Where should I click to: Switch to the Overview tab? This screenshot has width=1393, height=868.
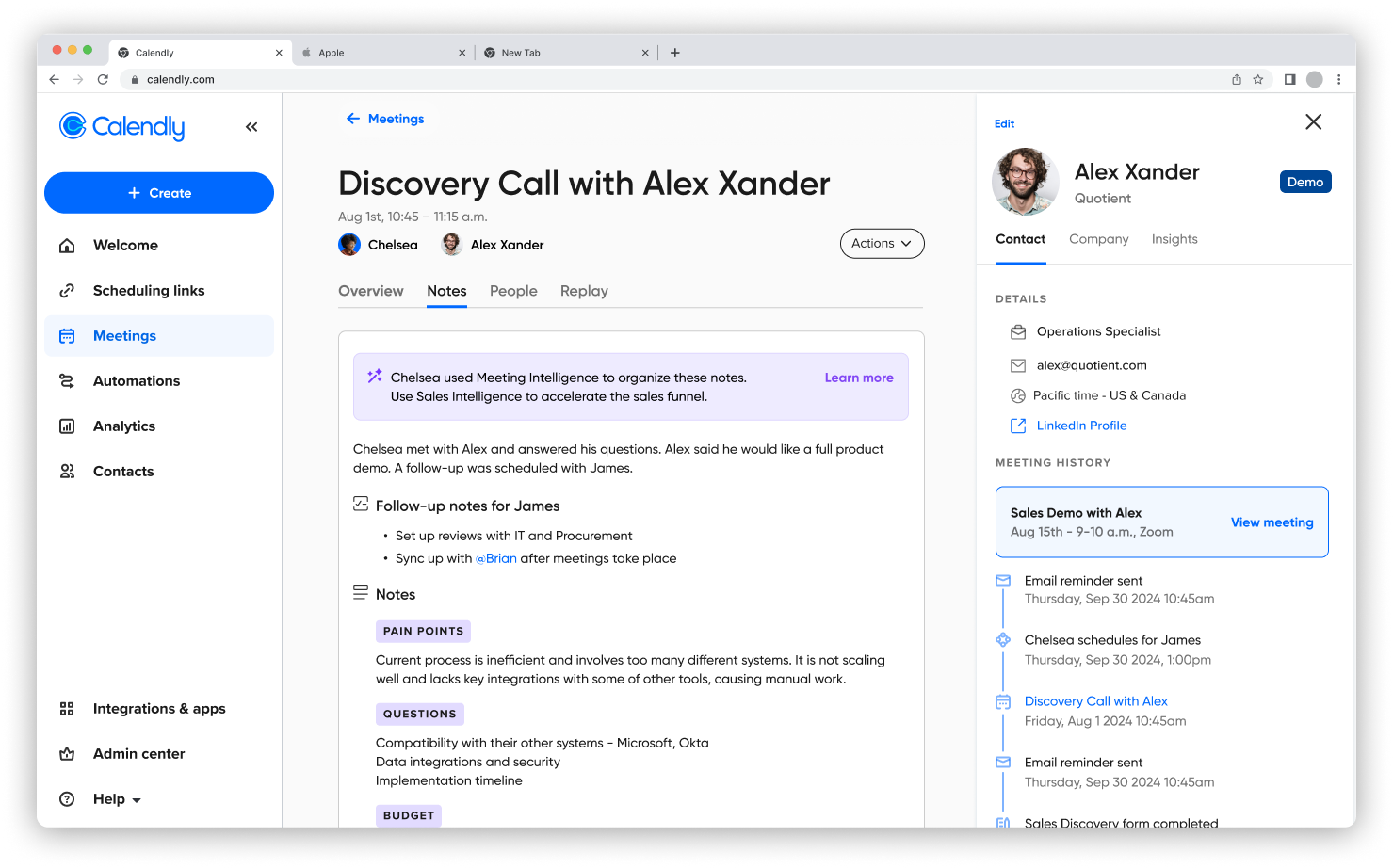click(x=371, y=291)
